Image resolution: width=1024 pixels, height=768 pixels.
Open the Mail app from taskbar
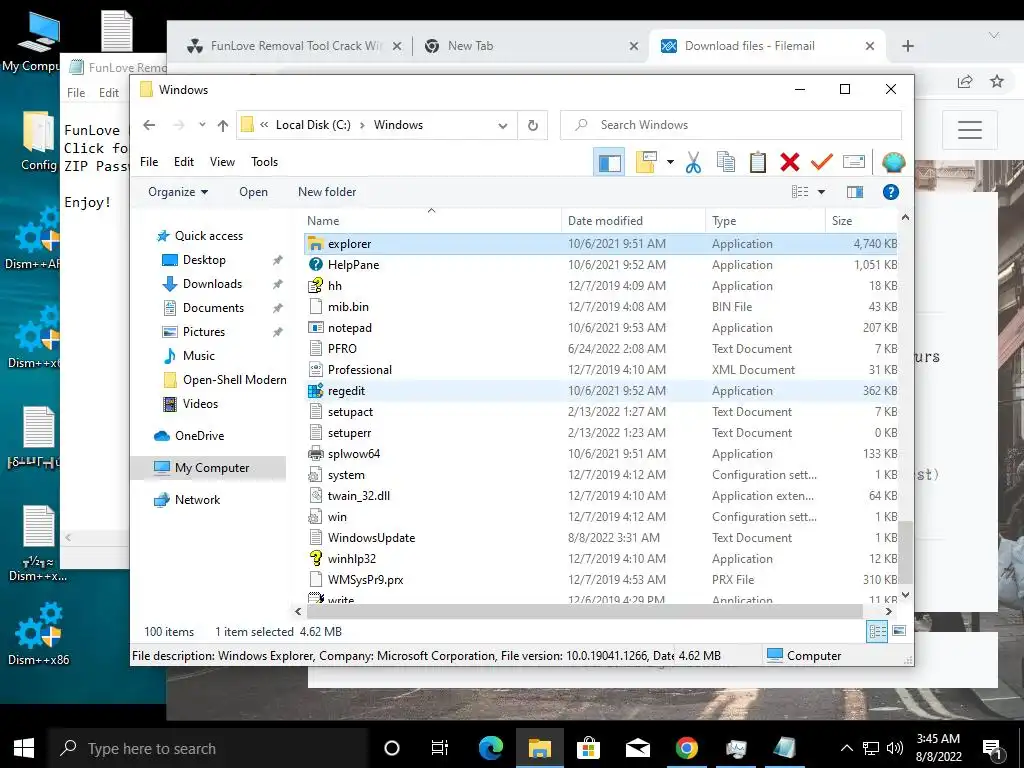click(x=637, y=748)
